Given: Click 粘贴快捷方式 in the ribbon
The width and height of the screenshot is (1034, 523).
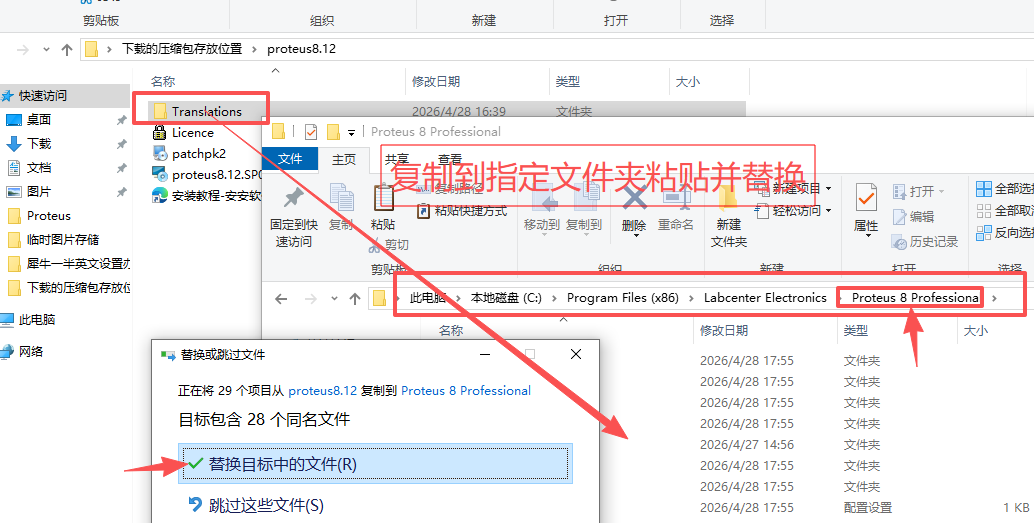Looking at the screenshot, I should click(462, 211).
